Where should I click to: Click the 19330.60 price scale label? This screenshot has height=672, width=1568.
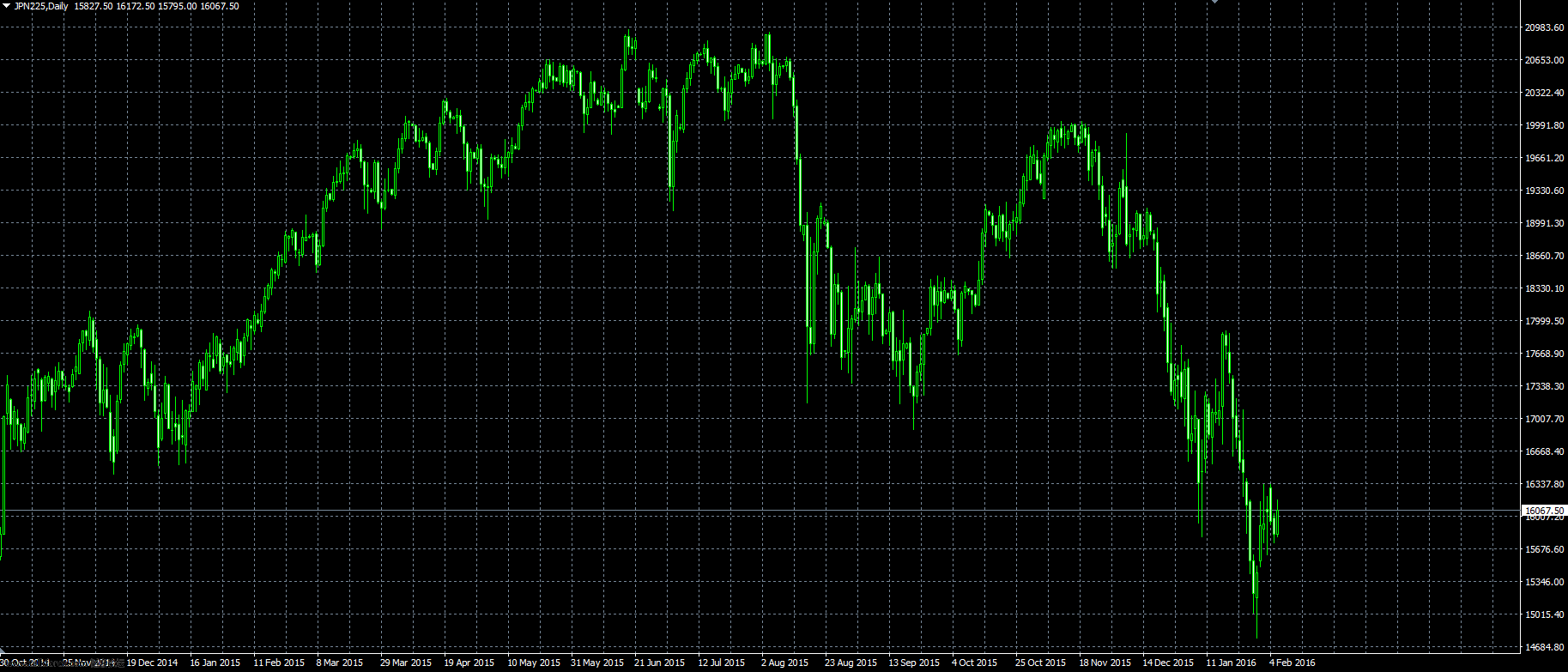1544,191
